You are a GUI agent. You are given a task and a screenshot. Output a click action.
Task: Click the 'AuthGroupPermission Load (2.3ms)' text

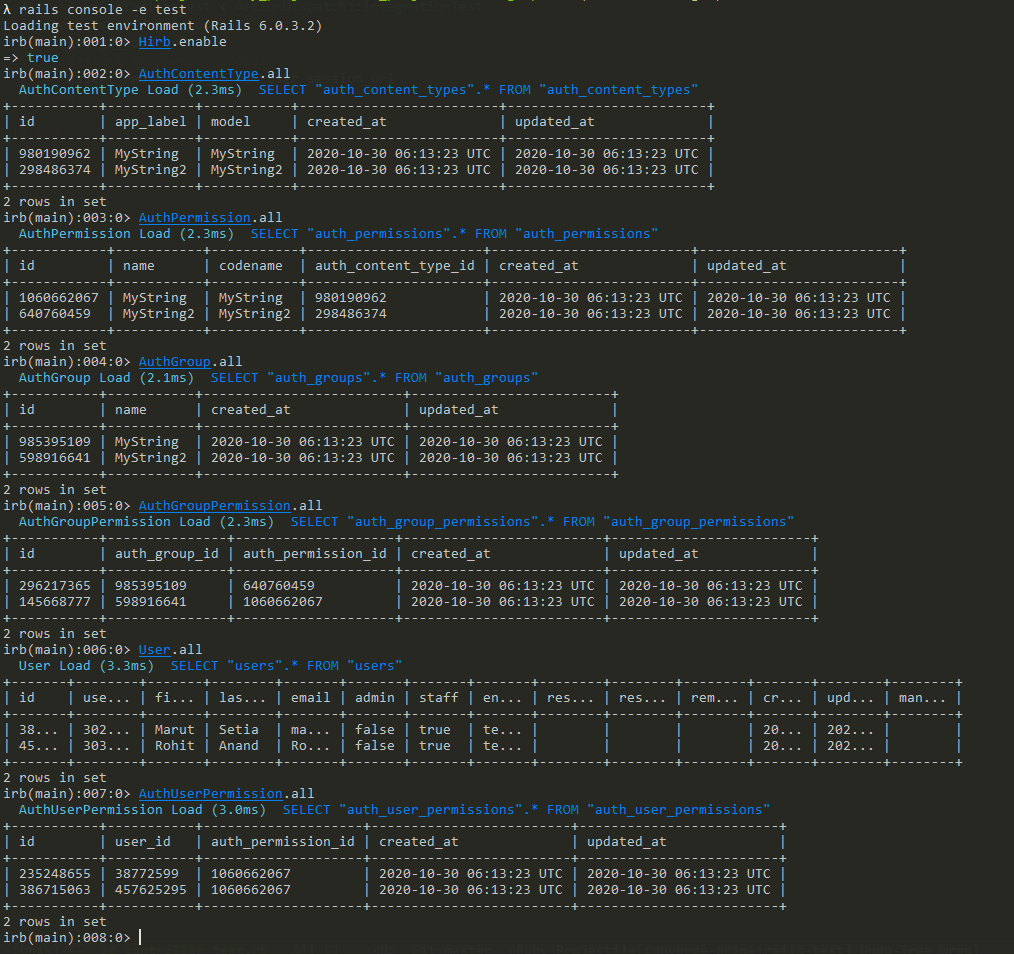[x=147, y=522]
